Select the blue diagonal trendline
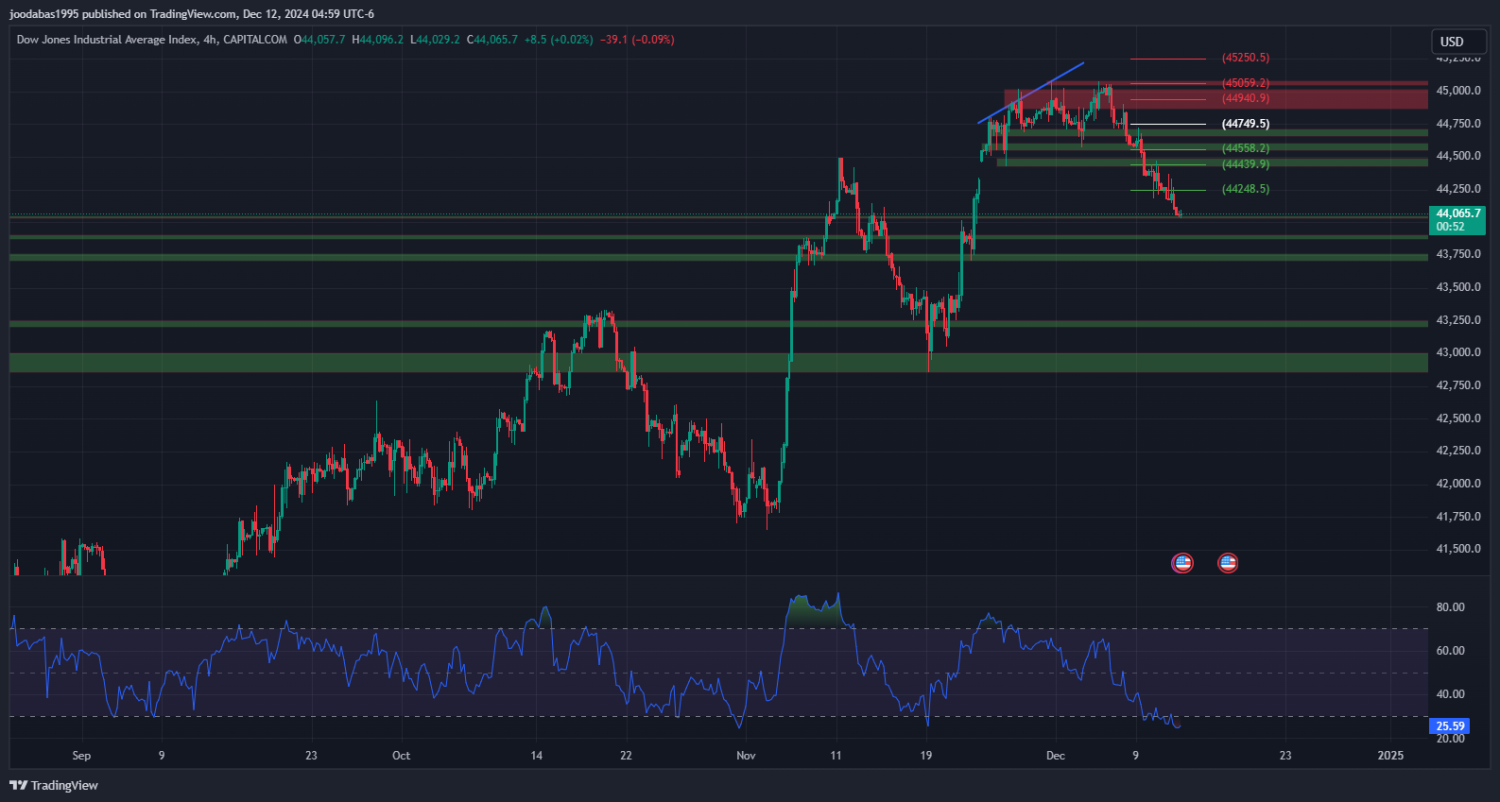The height and width of the screenshot is (802, 1500). point(1030,93)
